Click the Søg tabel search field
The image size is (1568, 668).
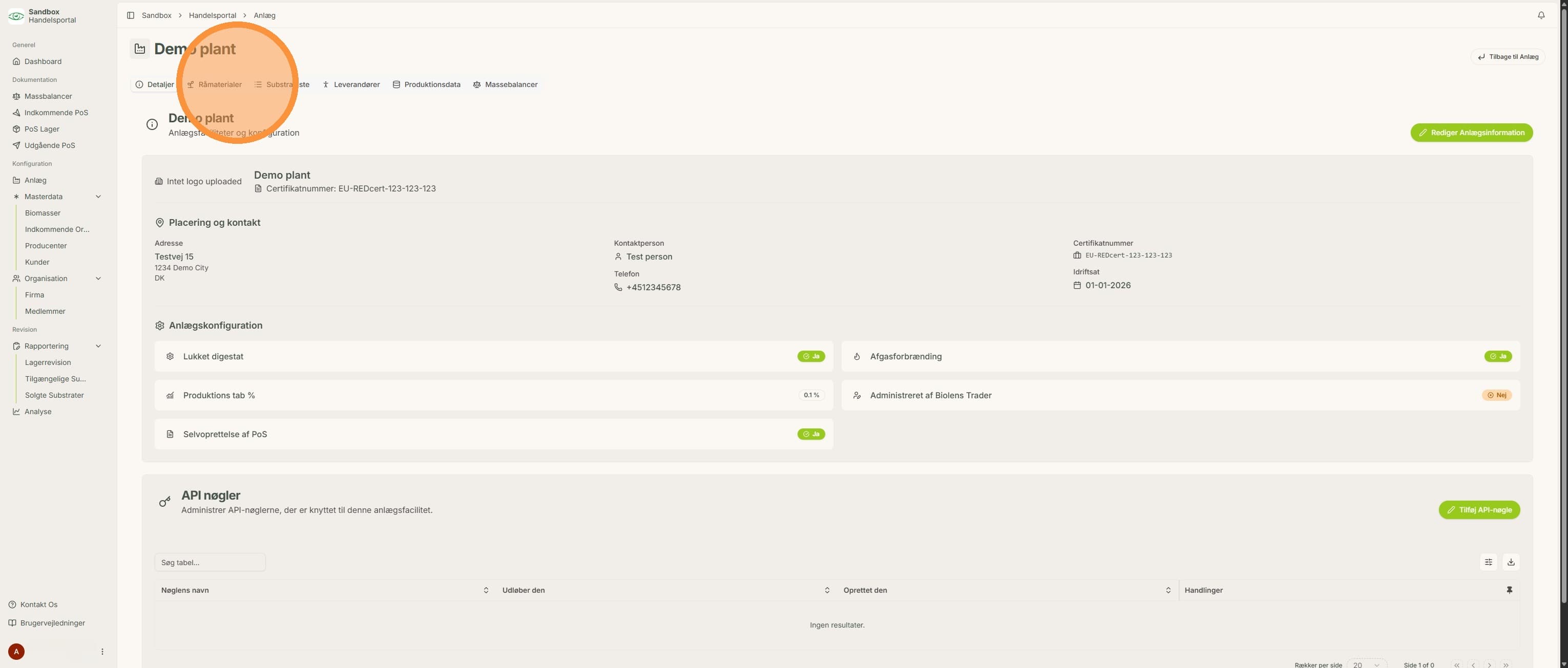[210, 562]
